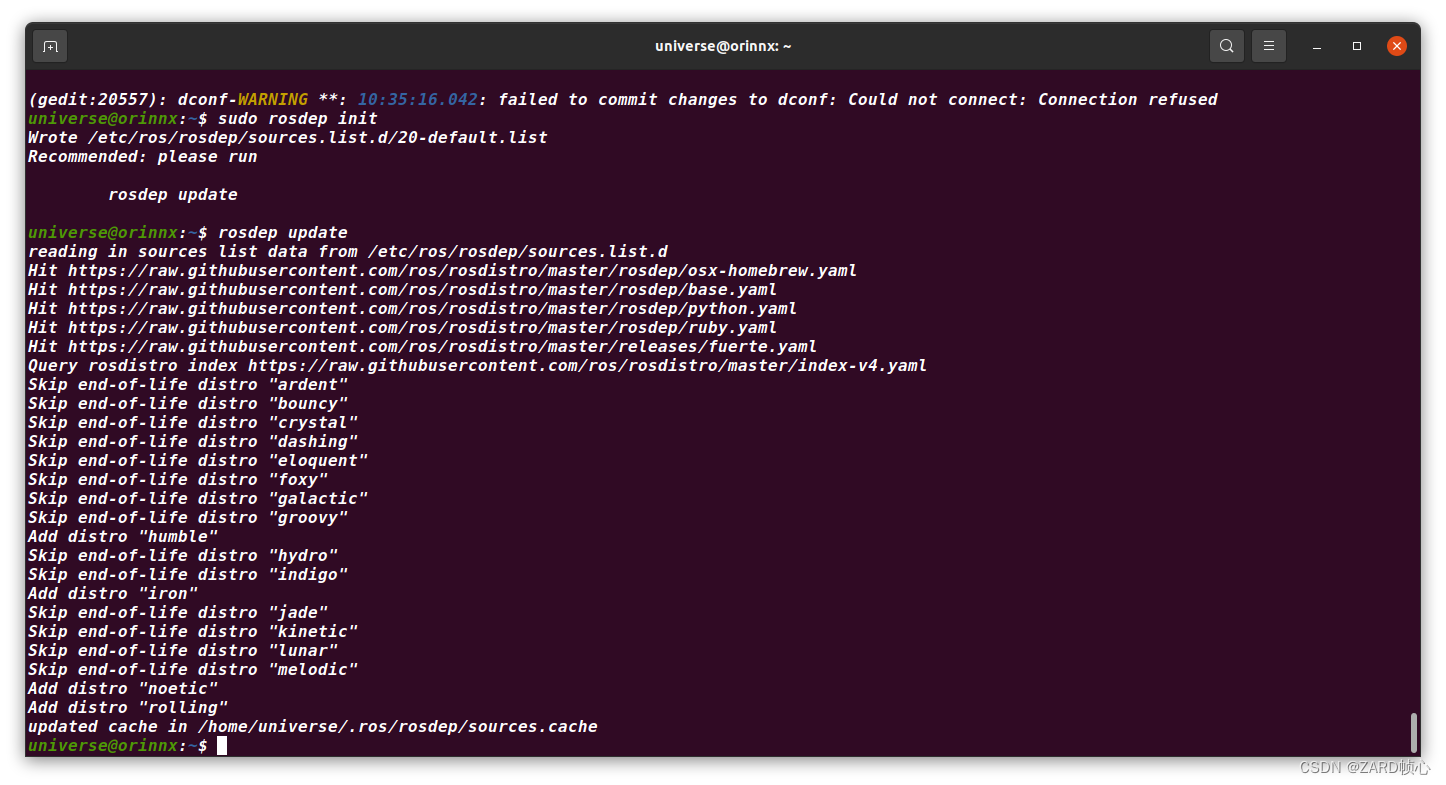This screenshot has height=785, width=1446.
Task: Open the hamburger menu
Action: click(1269, 46)
